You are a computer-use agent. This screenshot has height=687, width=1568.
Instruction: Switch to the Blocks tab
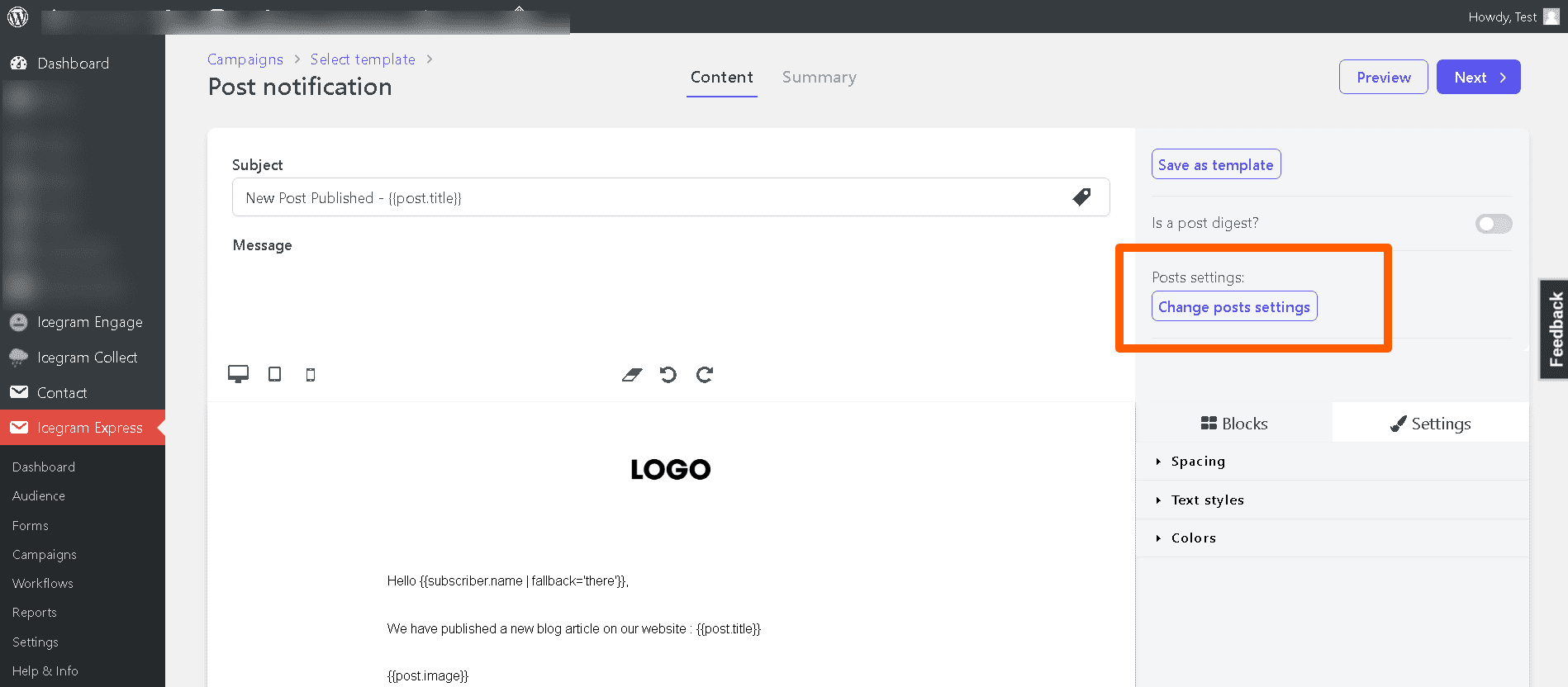coord(1234,423)
